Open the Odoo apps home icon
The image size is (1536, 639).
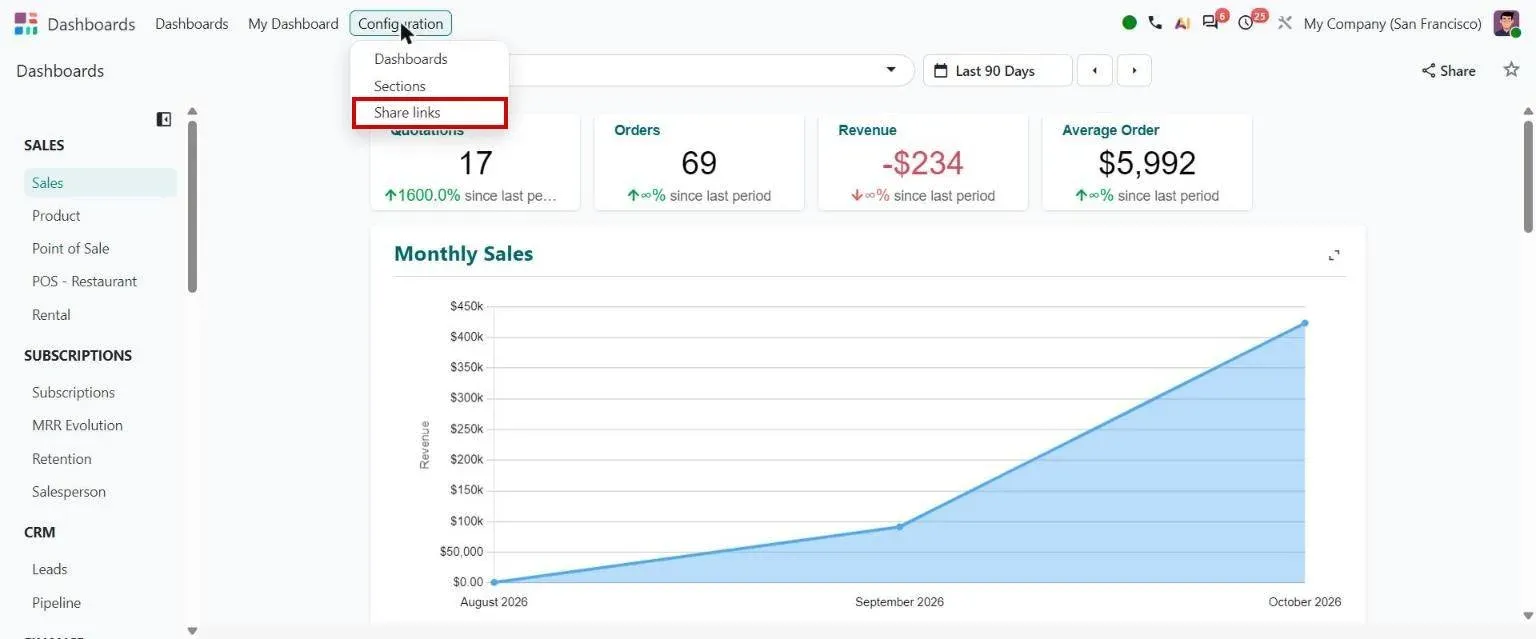click(26, 23)
